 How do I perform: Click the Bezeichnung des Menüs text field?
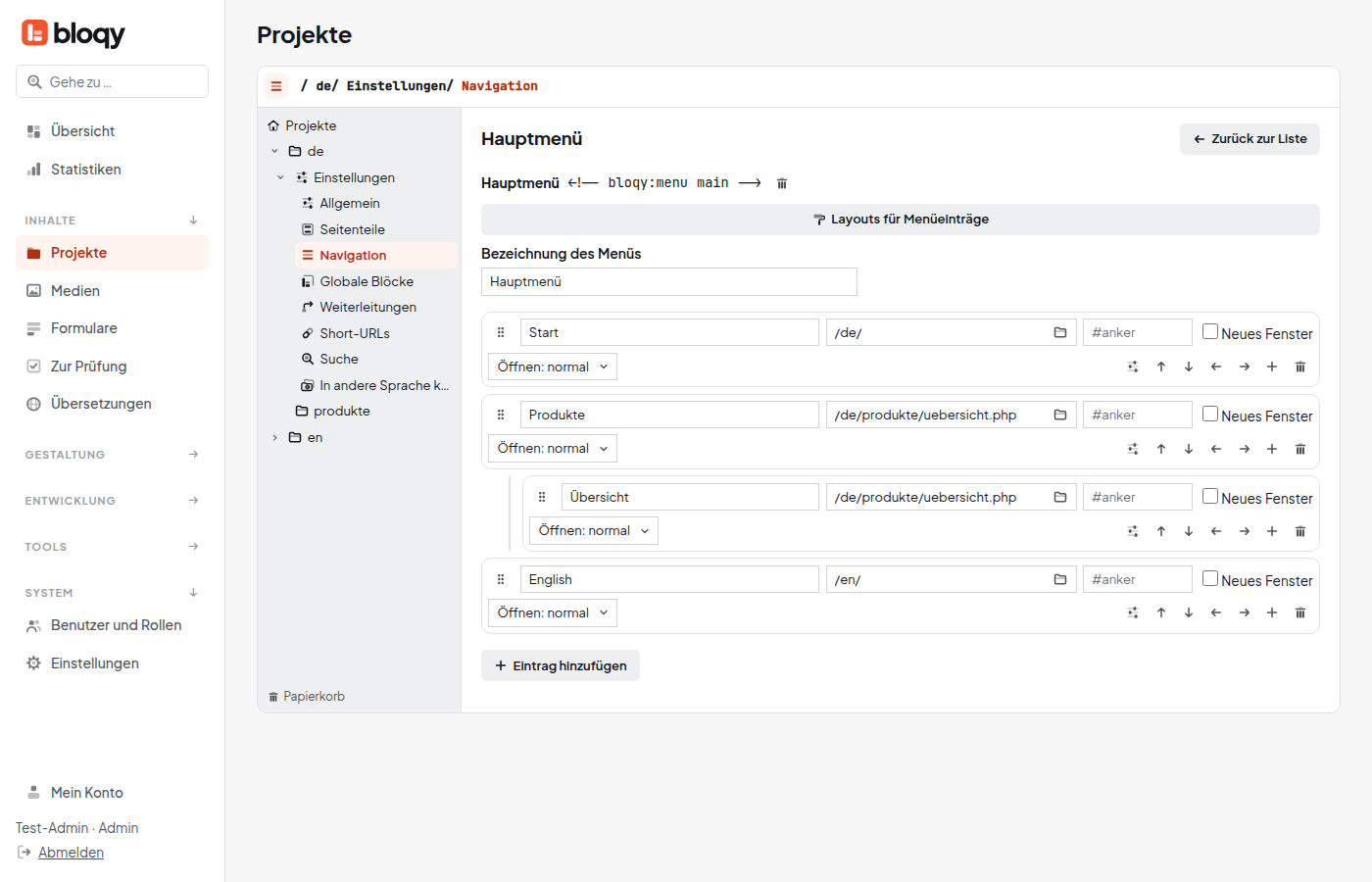[x=669, y=282]
